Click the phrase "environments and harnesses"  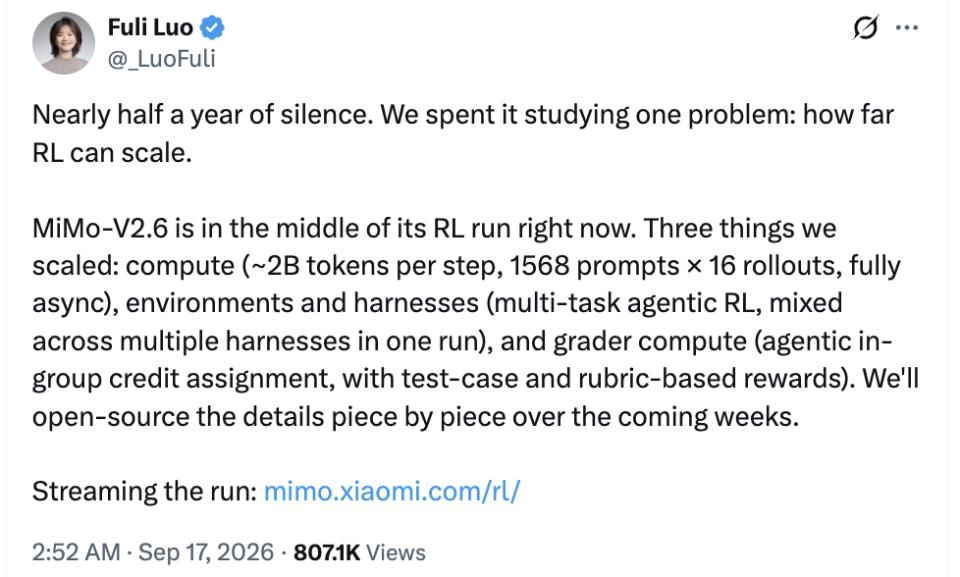pos(302,303)
